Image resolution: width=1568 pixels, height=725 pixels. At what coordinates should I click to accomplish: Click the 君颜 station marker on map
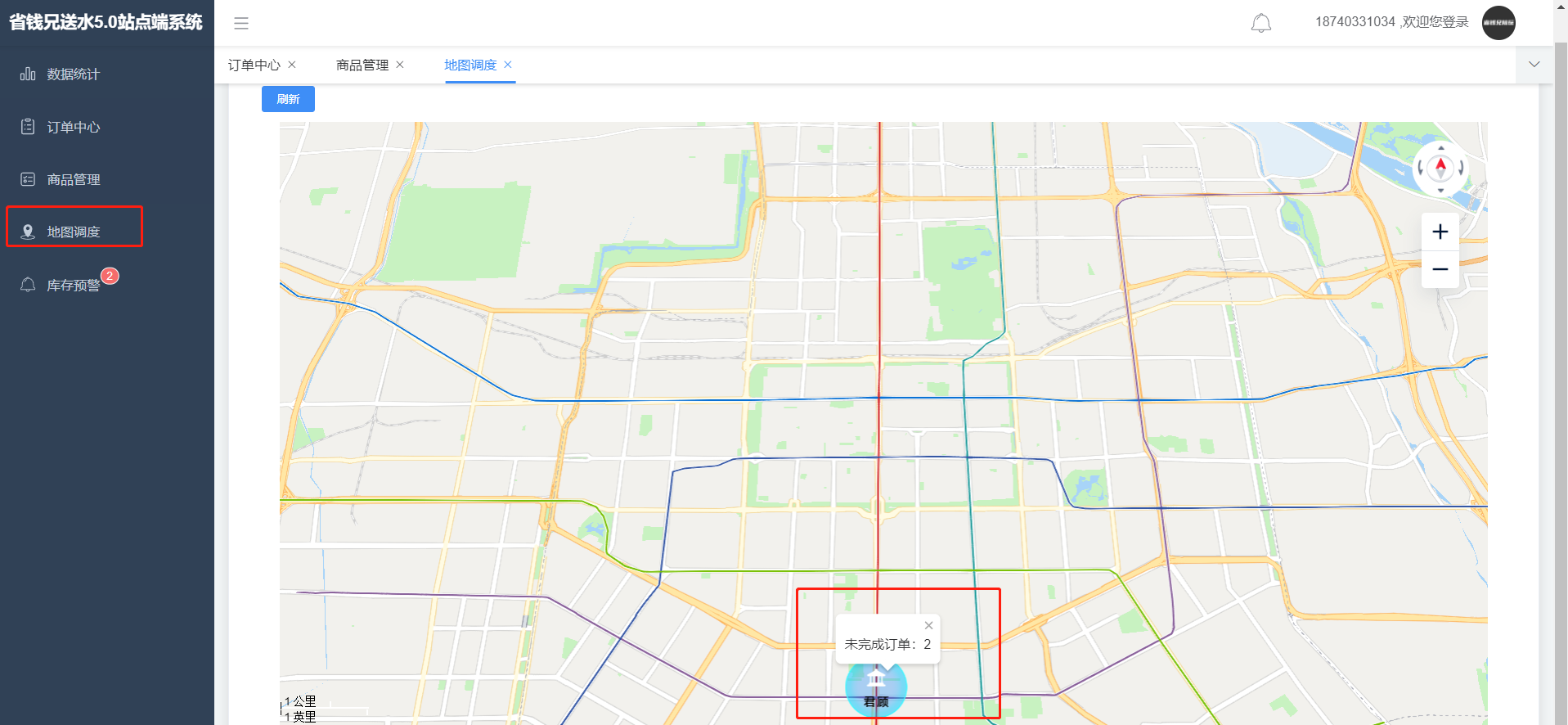click(876, 689)
